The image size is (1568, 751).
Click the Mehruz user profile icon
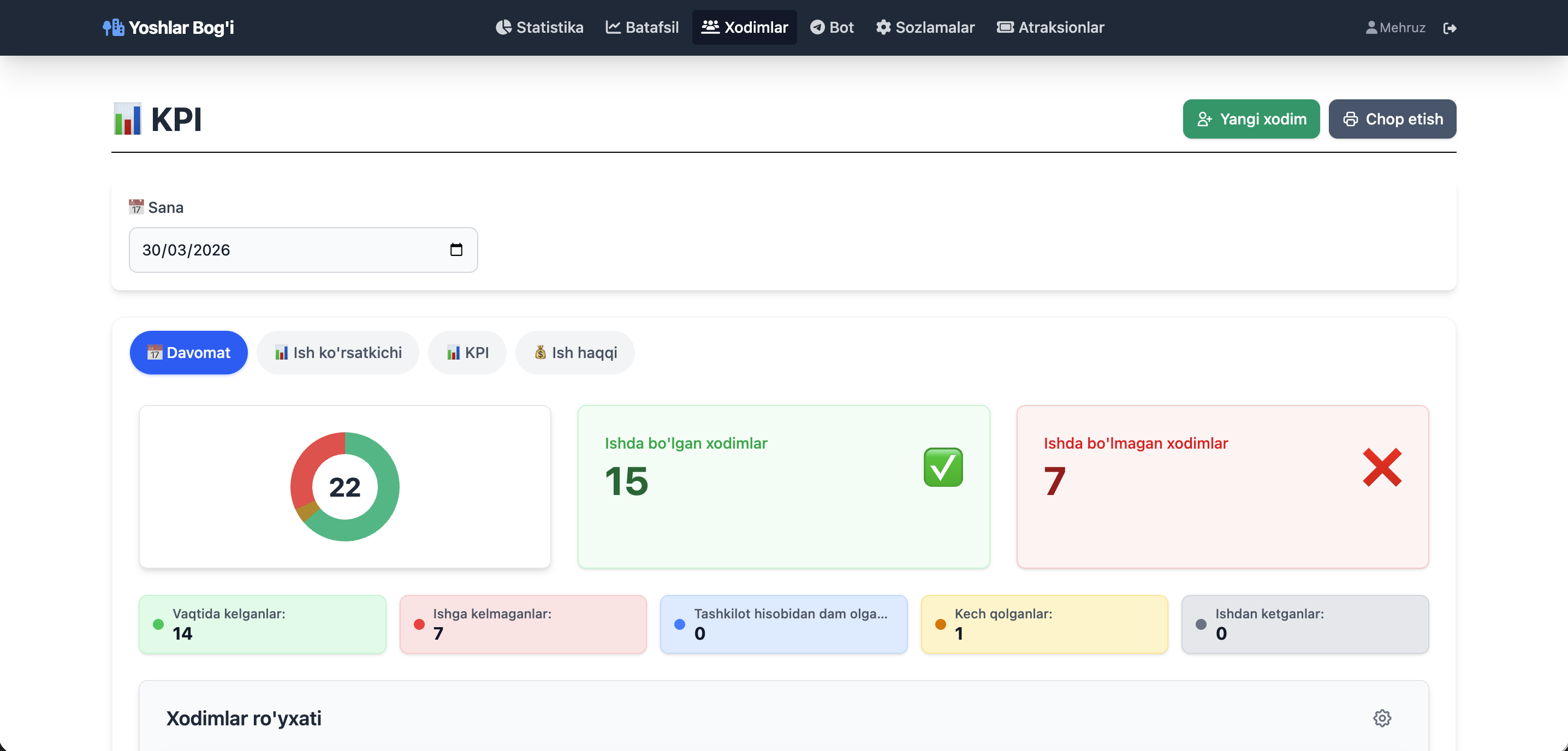point(1371,27)
